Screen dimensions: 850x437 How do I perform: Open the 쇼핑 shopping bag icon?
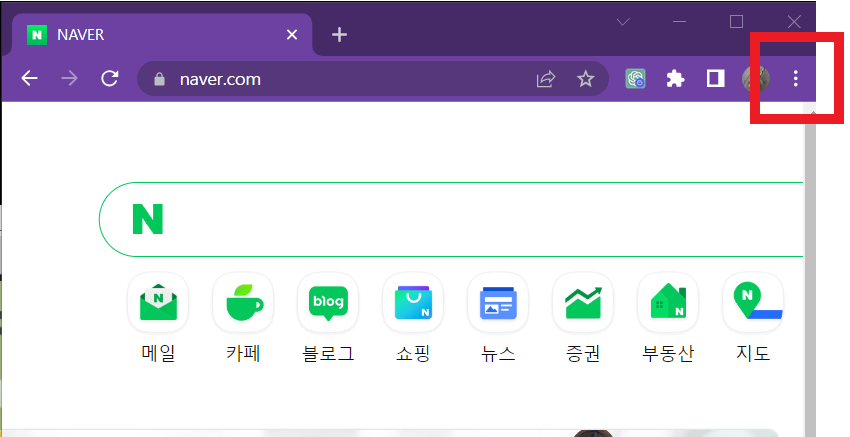click(x=413, y=302)
